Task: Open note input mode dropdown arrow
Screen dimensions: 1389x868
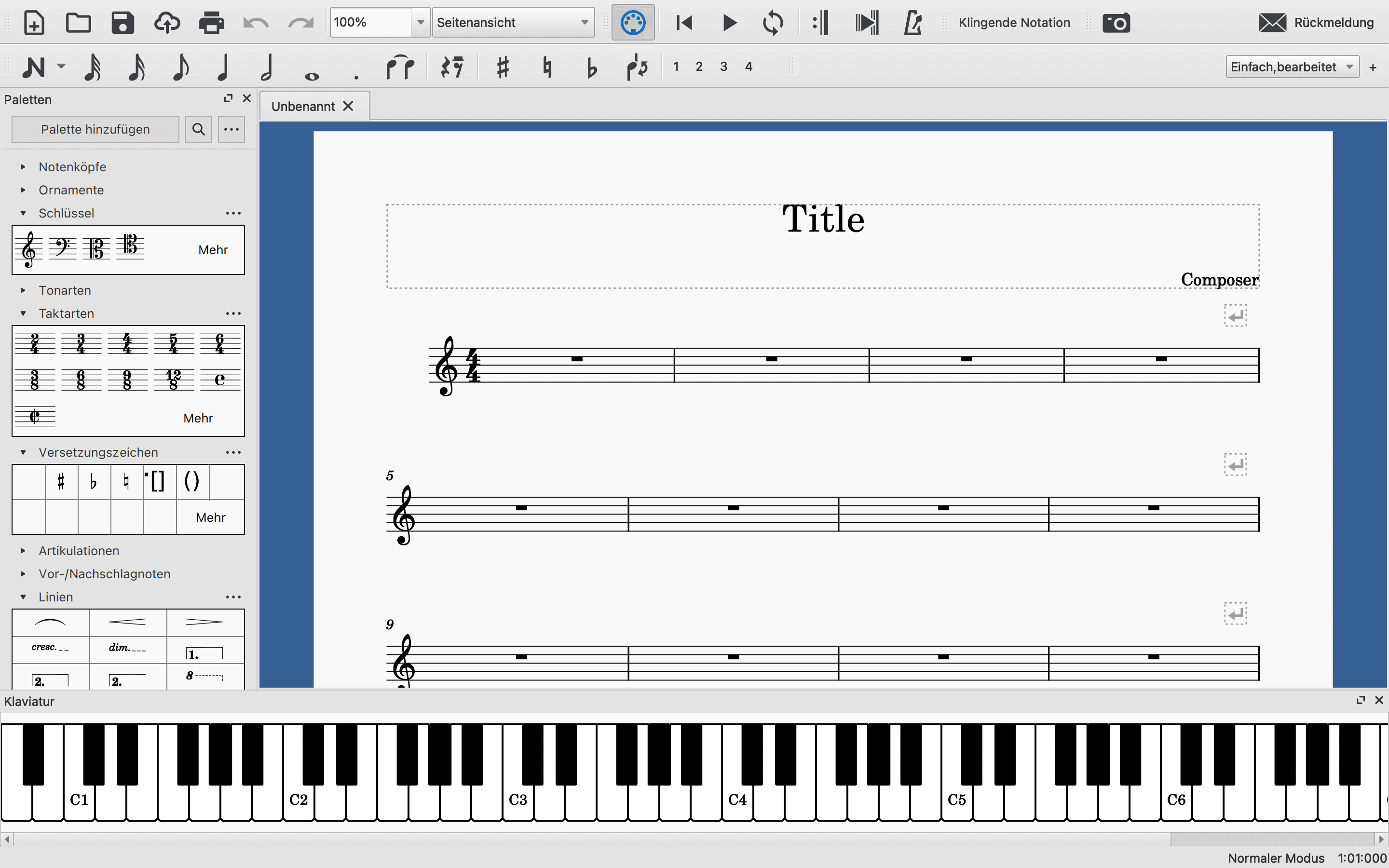Action: coord(61,66)
